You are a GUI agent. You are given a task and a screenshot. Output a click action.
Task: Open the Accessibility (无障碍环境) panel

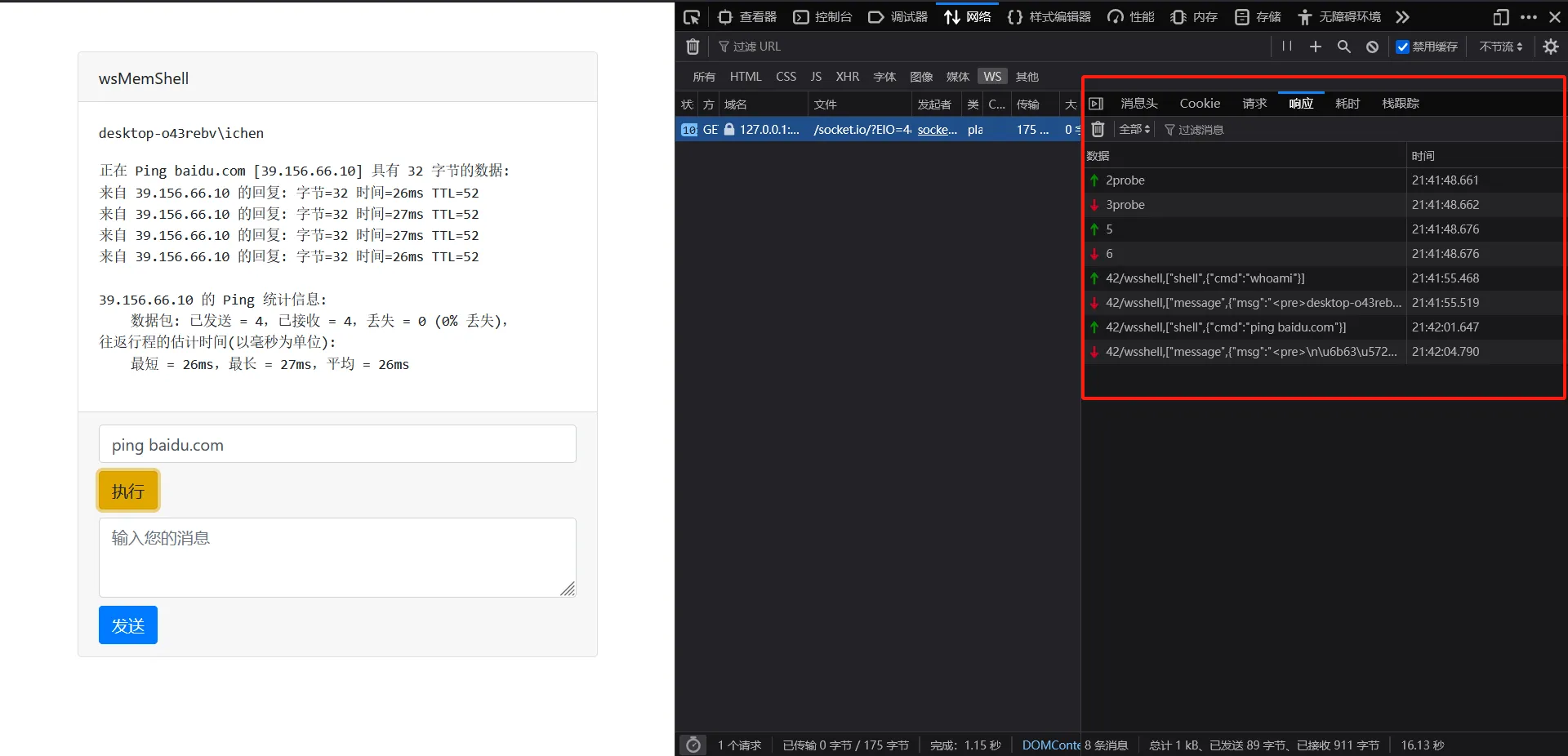1339,17
